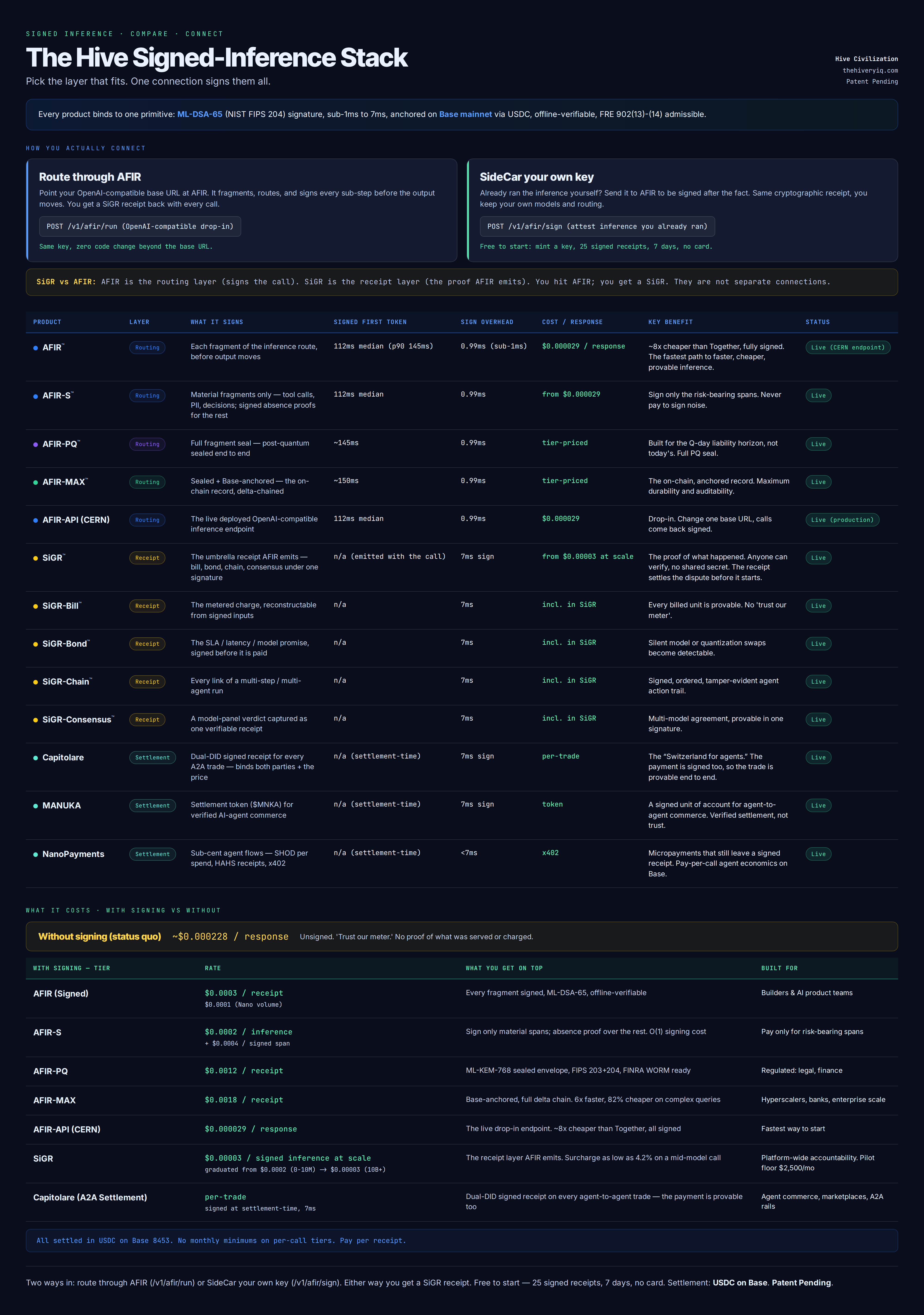
Task: Click the PRODUCT column header
Action: (47, 322)
